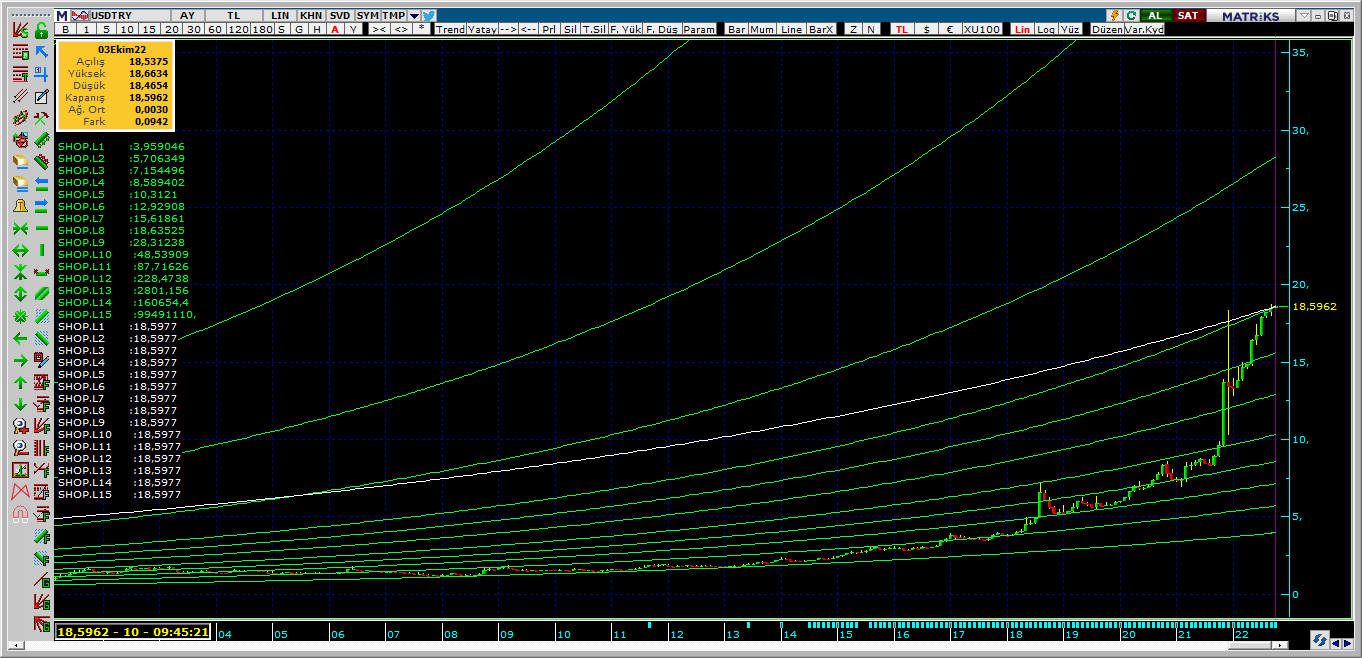Click the Düzen layout button
The width and height of the screenshot is (1362, 658).
pyautogui.click(x=1107, y=30)
